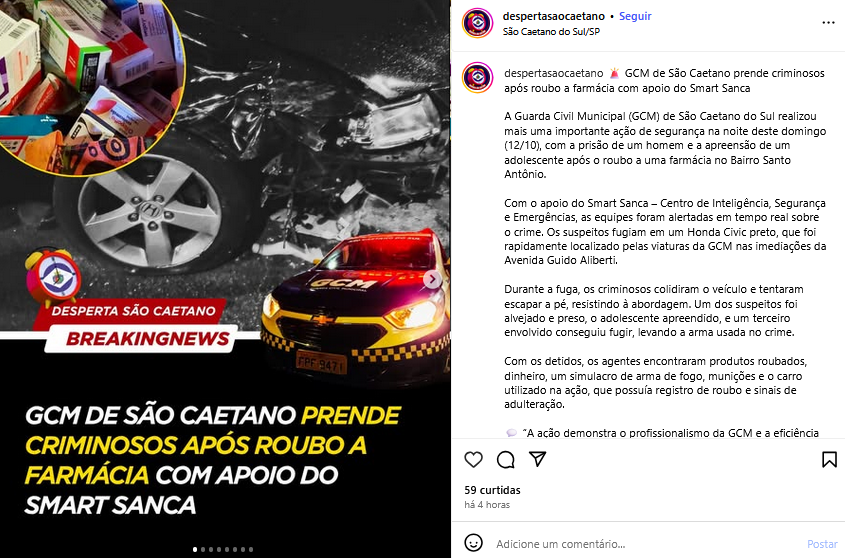Click the Postar button
This screenshot has height=558, width=845.
pos(822,544)
